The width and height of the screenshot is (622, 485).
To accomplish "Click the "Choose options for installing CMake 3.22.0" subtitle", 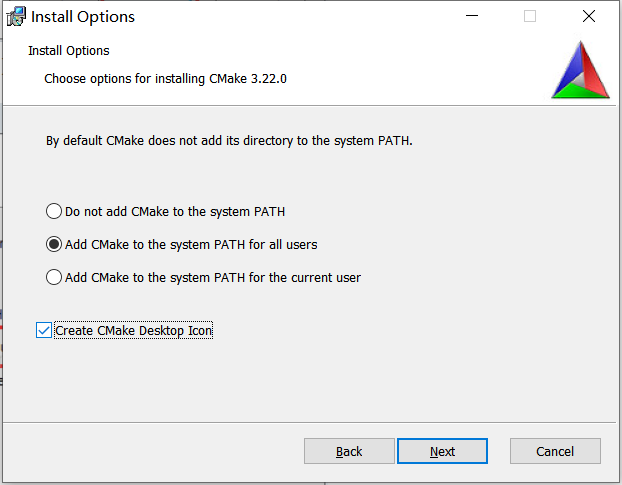I will click(166, 78).
